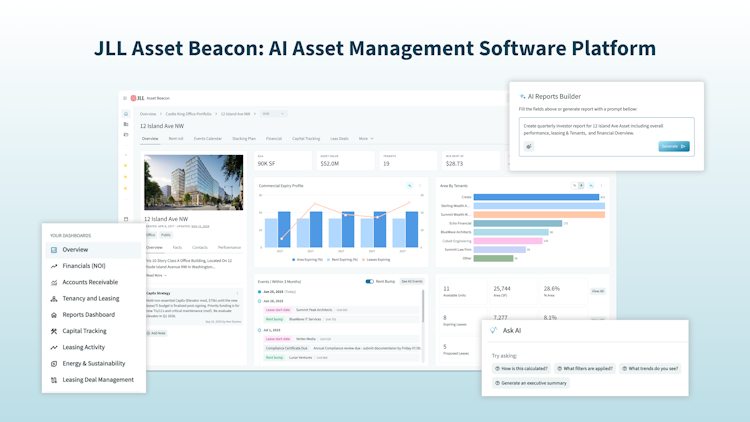
Task: Click the events list scrollbar
Action: [x=423, y=306]
